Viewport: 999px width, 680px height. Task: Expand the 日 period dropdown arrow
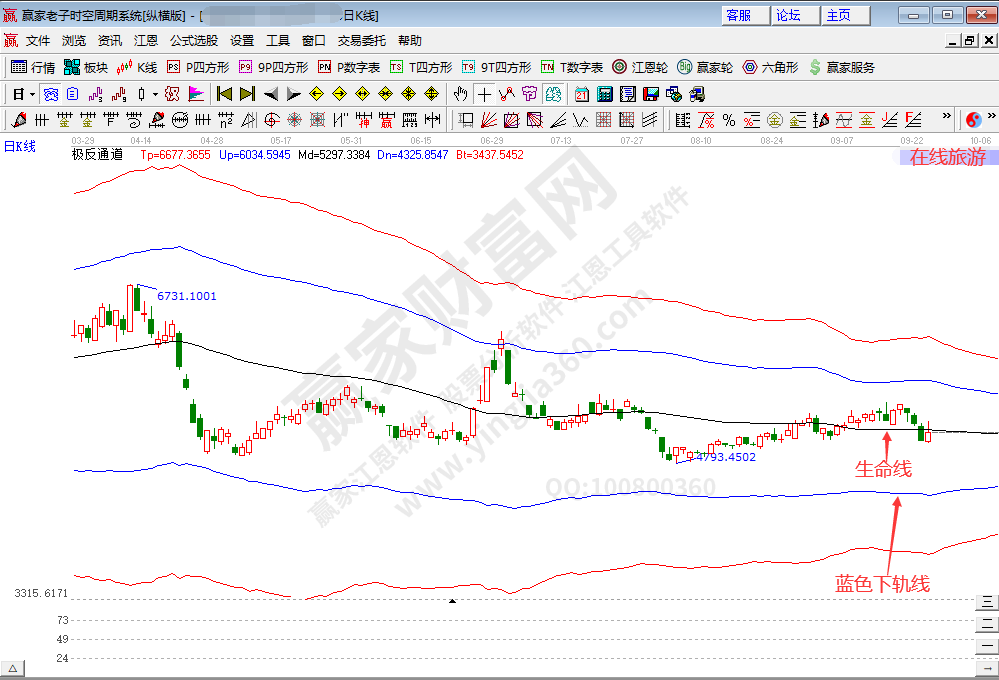[33, 94]
